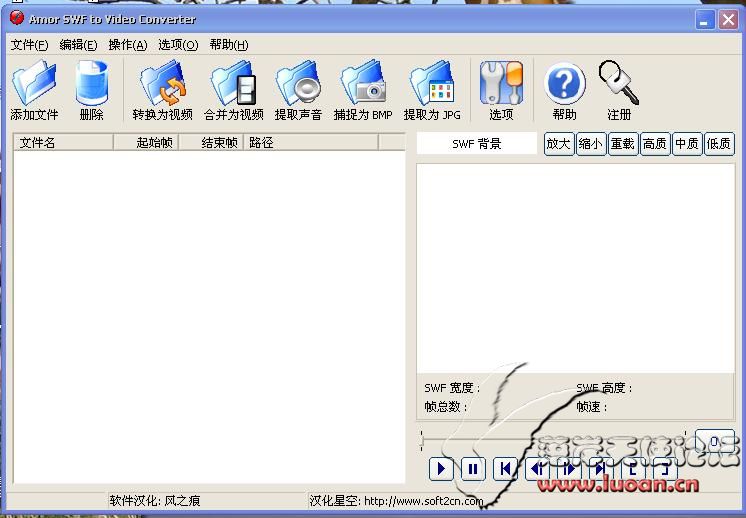Click the 注册 register key icon
This screenshot has width=746, height=518.
pyautogui.click(x=618, y=82)
